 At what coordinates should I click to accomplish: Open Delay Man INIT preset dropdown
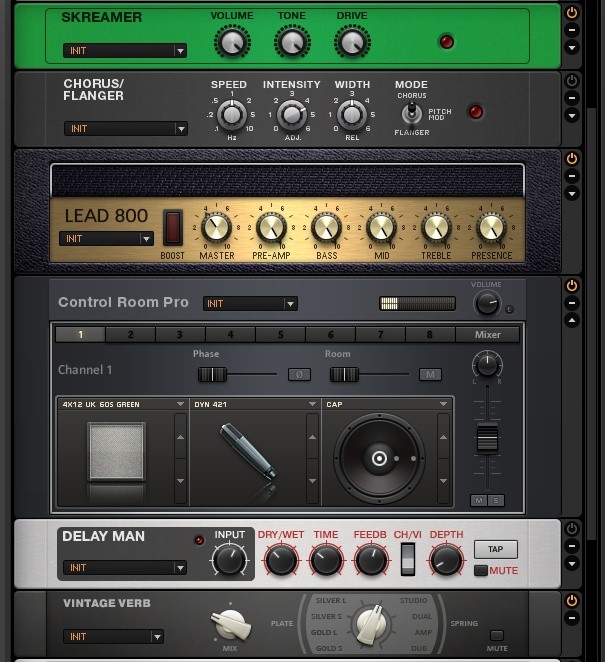(125, 567)
